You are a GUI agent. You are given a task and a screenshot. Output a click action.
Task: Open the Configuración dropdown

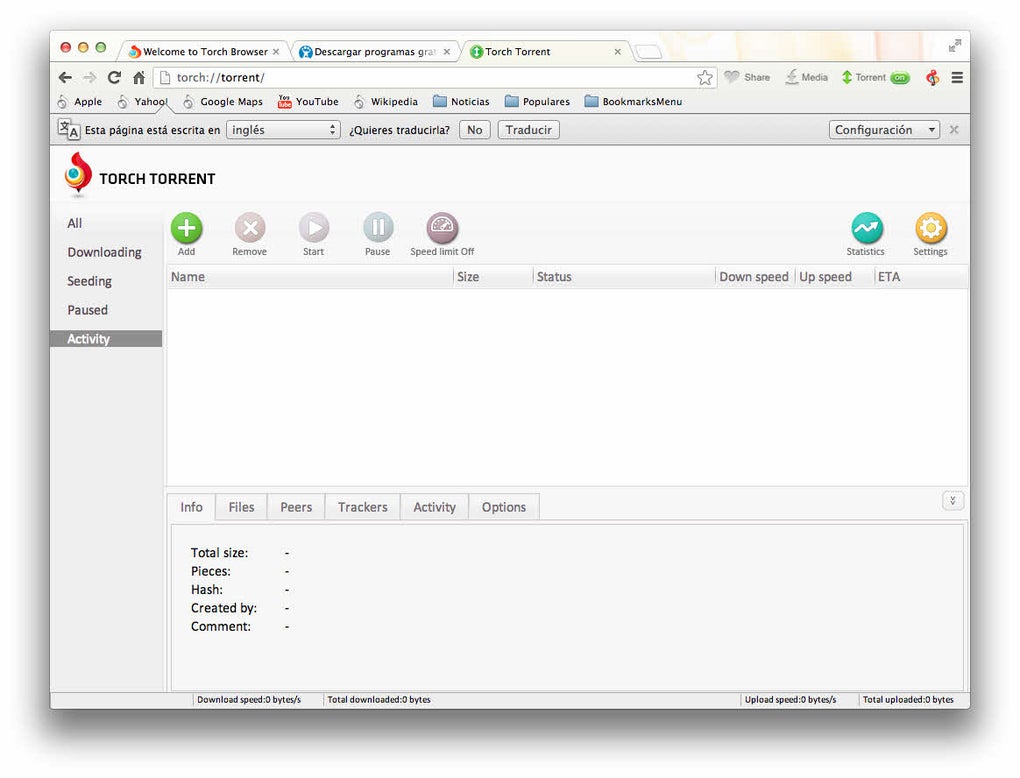(884, 129)
